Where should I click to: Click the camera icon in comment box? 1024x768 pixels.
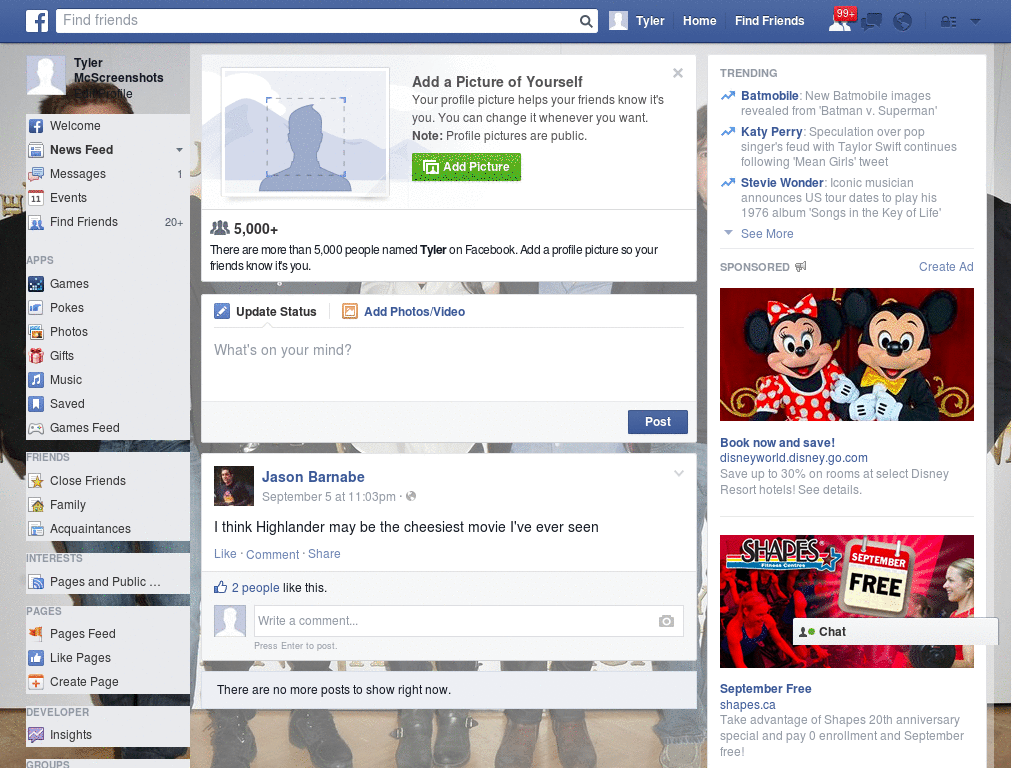pos(666,621)
